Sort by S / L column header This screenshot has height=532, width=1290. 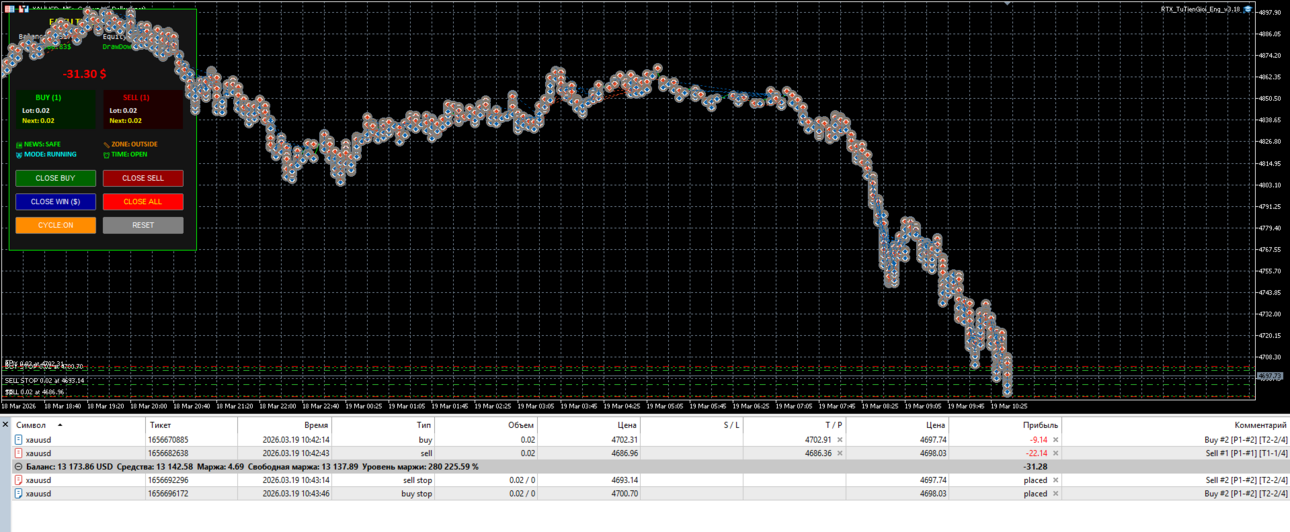(731, 425)
